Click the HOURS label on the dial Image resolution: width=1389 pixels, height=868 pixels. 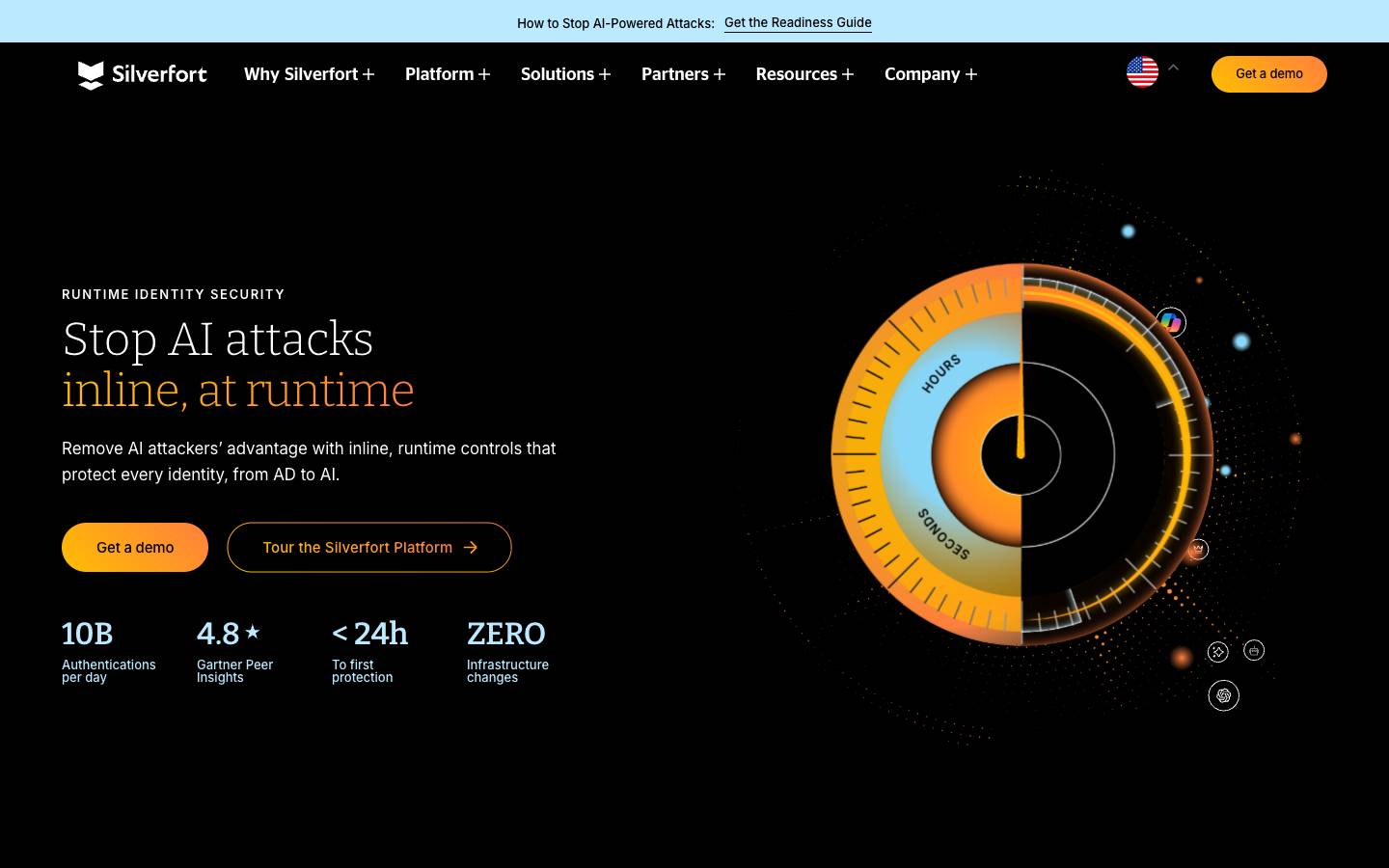tap(941, 373)
